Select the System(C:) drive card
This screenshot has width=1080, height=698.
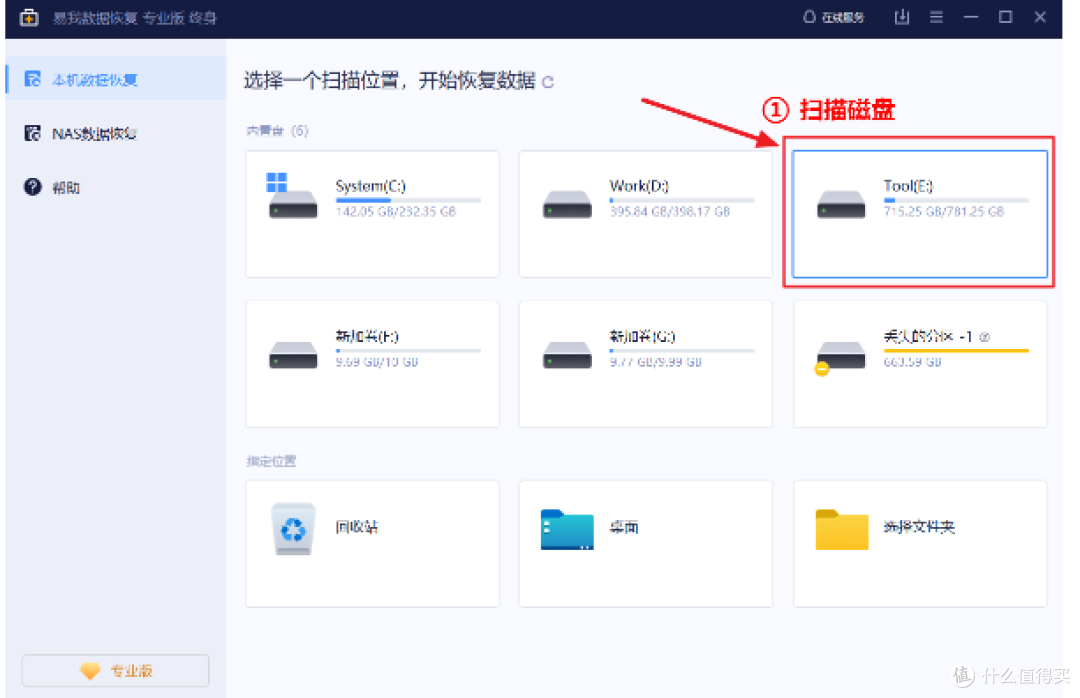point(372,214)
